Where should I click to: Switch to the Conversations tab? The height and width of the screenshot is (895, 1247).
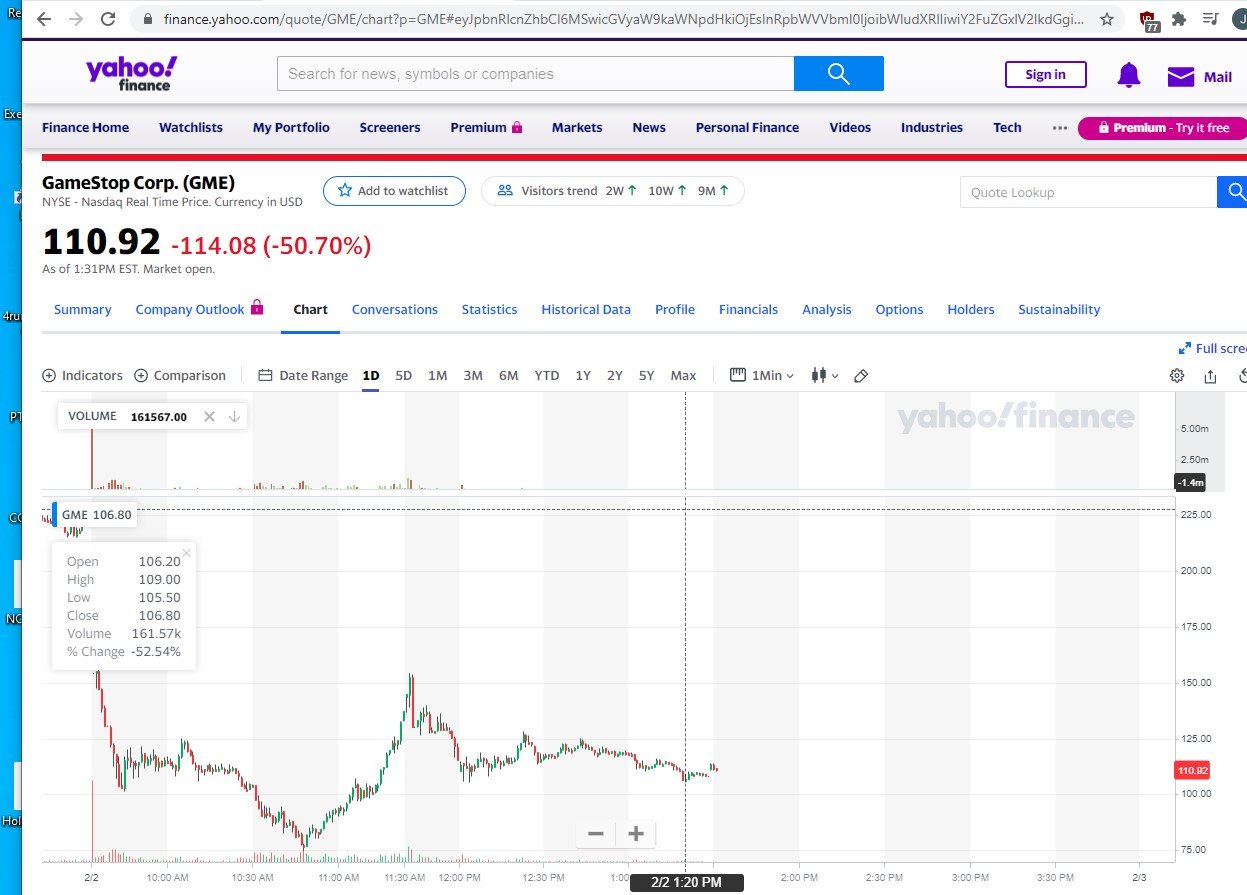tap(395, 310)
